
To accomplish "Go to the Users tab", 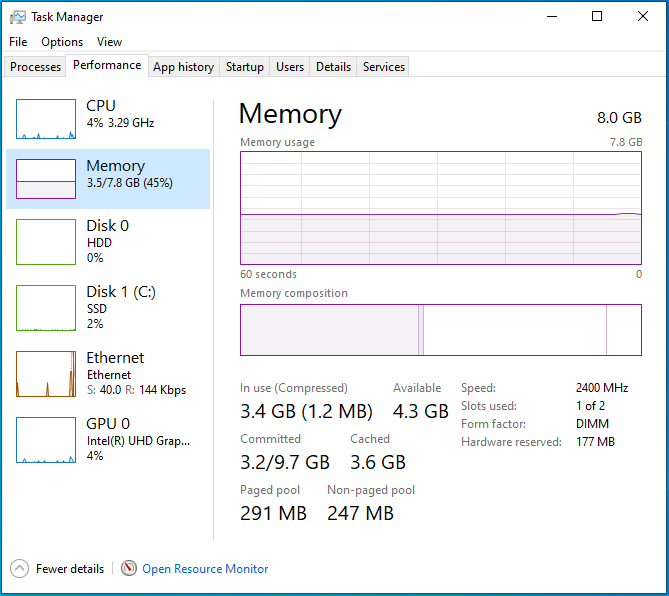I will click(x=290, y=67).
